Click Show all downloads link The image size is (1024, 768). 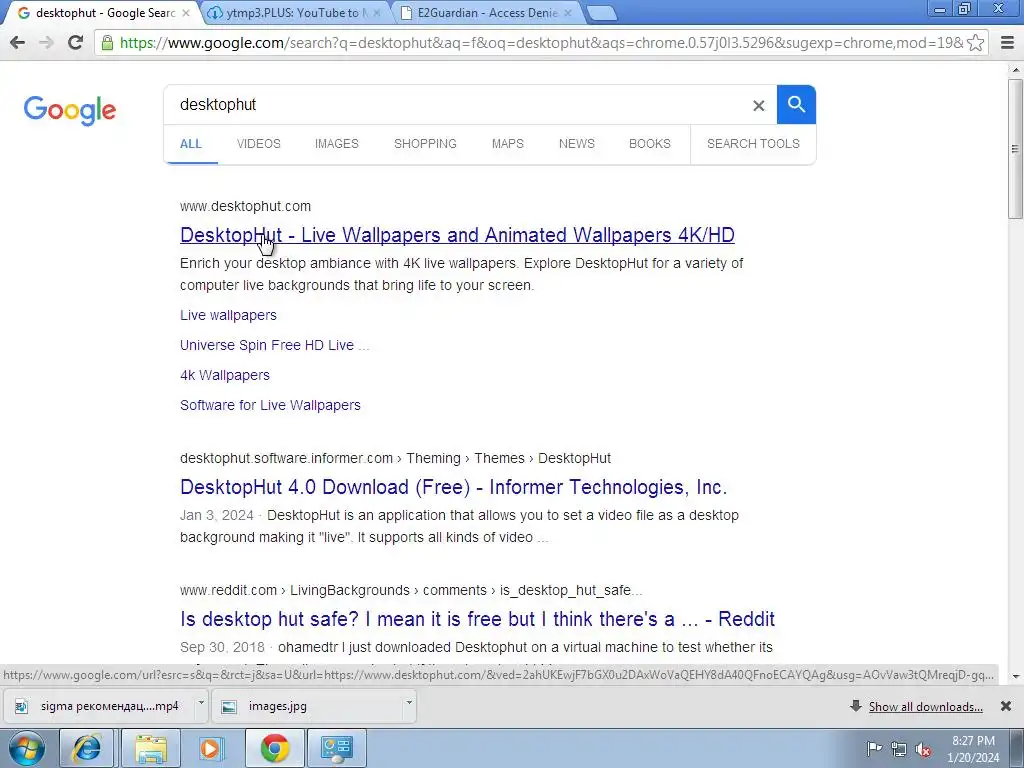tap(925, 707)
